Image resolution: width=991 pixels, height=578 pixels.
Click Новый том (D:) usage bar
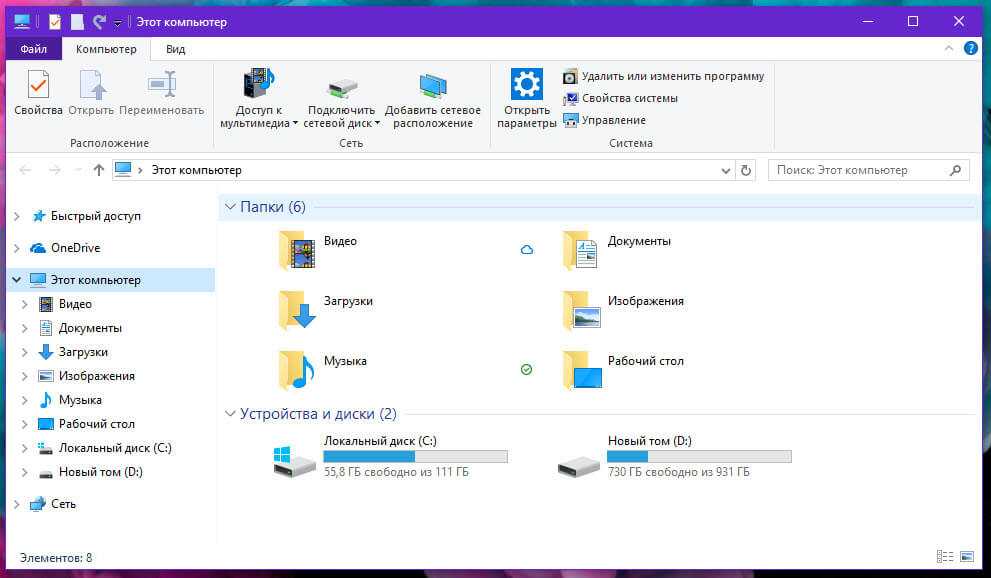point(699,457)
